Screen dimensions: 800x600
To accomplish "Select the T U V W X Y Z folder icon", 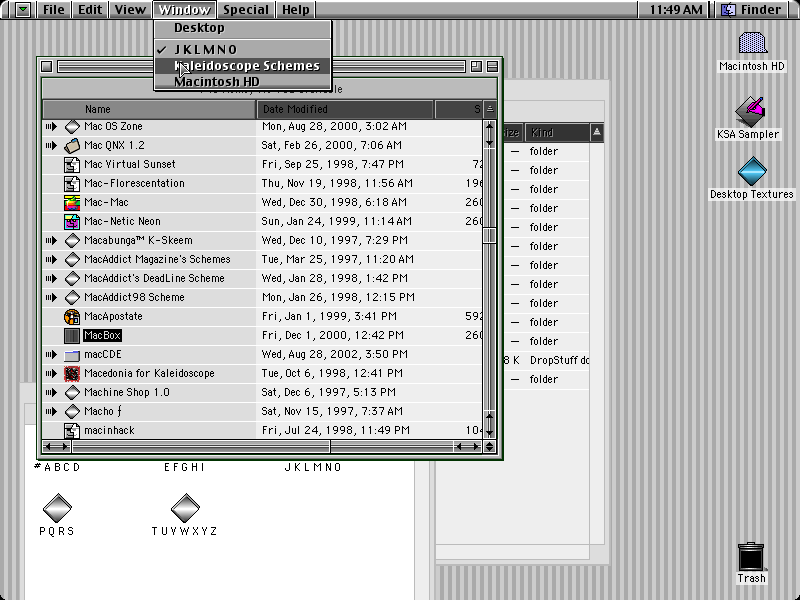I will click(185, 507).
